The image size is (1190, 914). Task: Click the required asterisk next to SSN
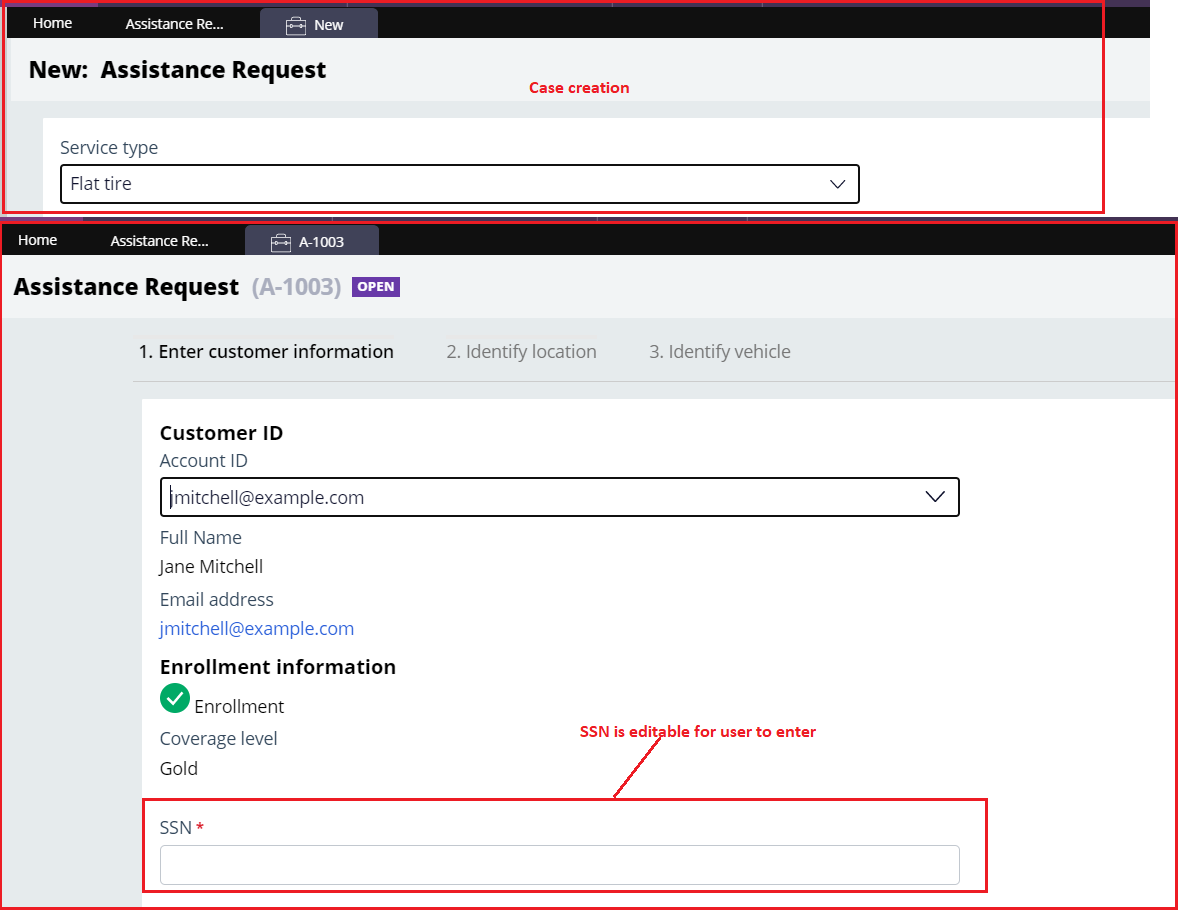click(x=200, y=826)
